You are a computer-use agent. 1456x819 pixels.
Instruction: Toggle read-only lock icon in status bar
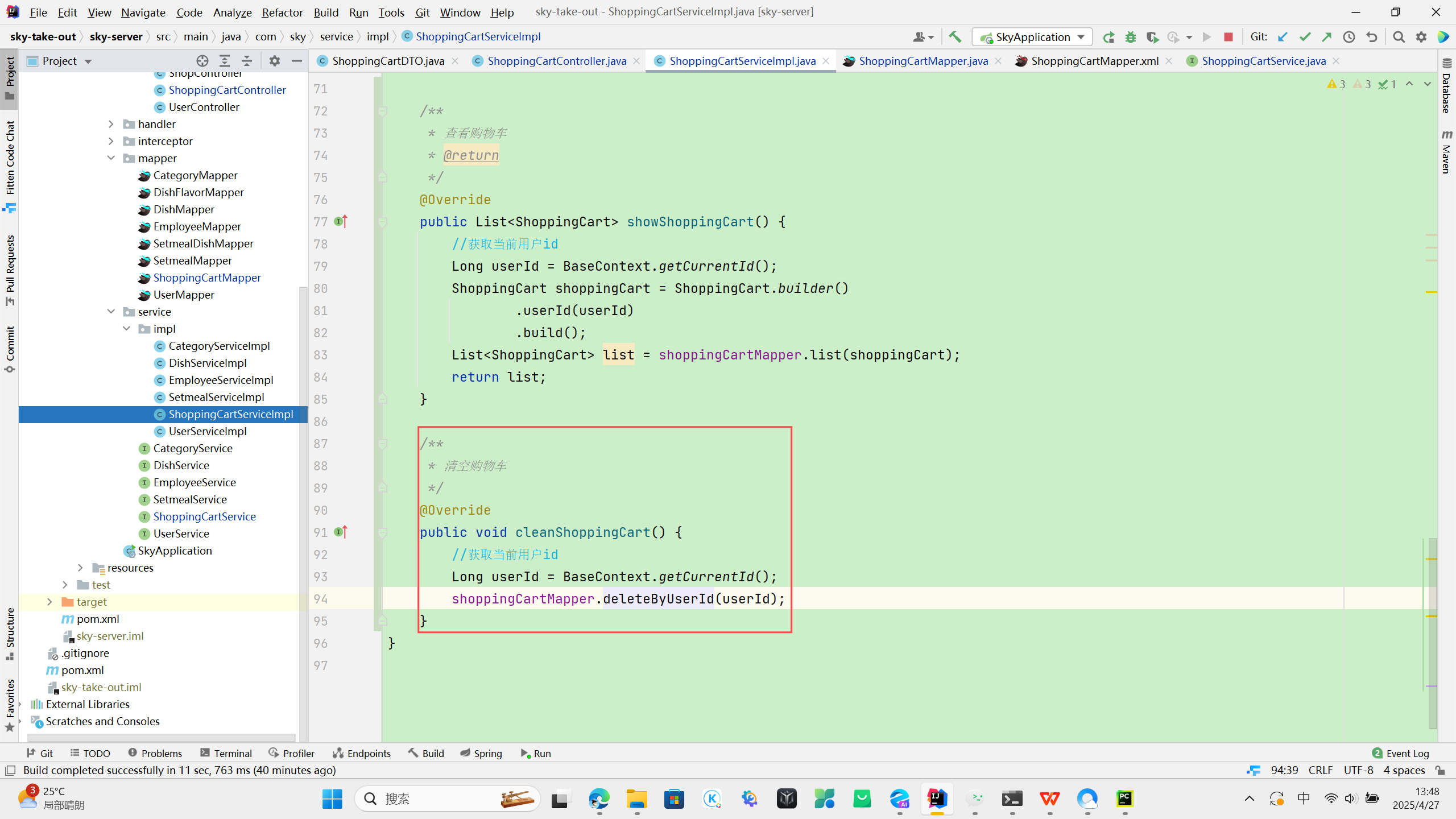point(1440,770)
